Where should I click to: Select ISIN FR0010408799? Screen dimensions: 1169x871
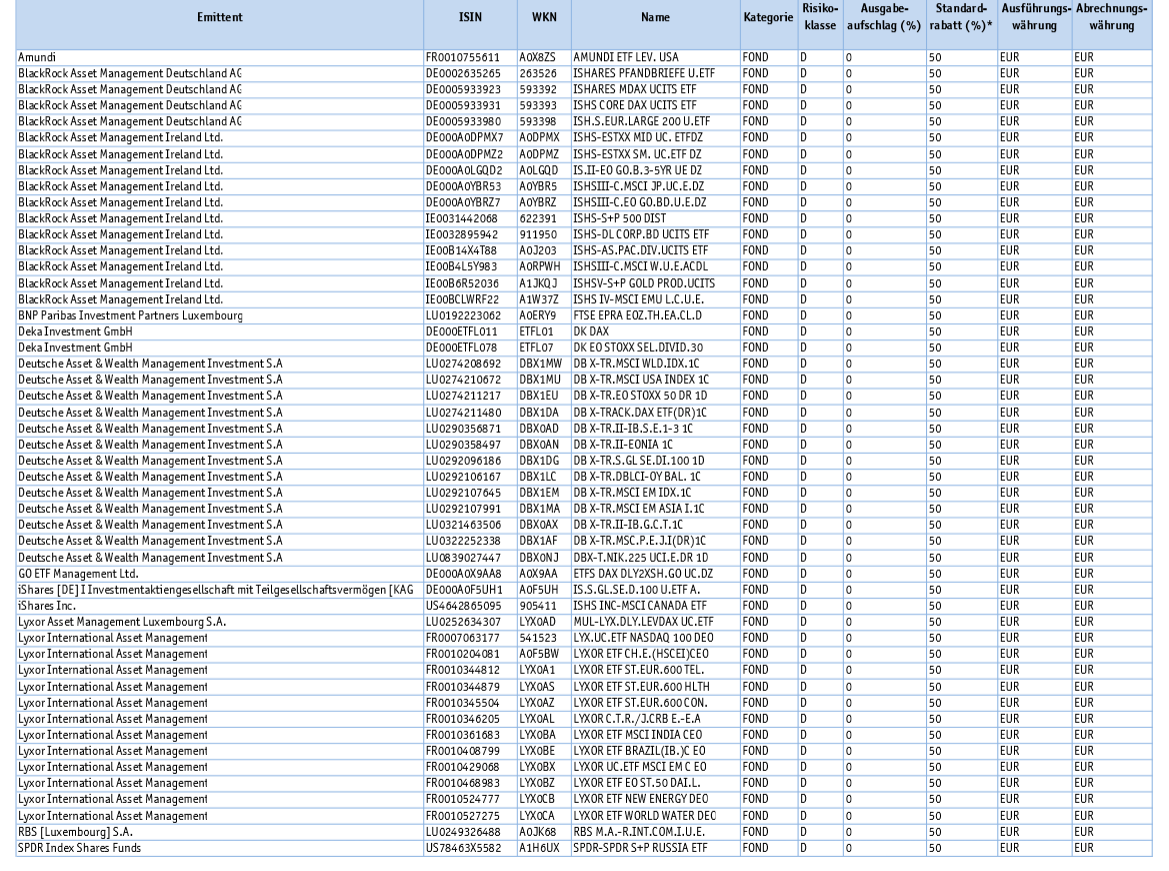point(470,751)
